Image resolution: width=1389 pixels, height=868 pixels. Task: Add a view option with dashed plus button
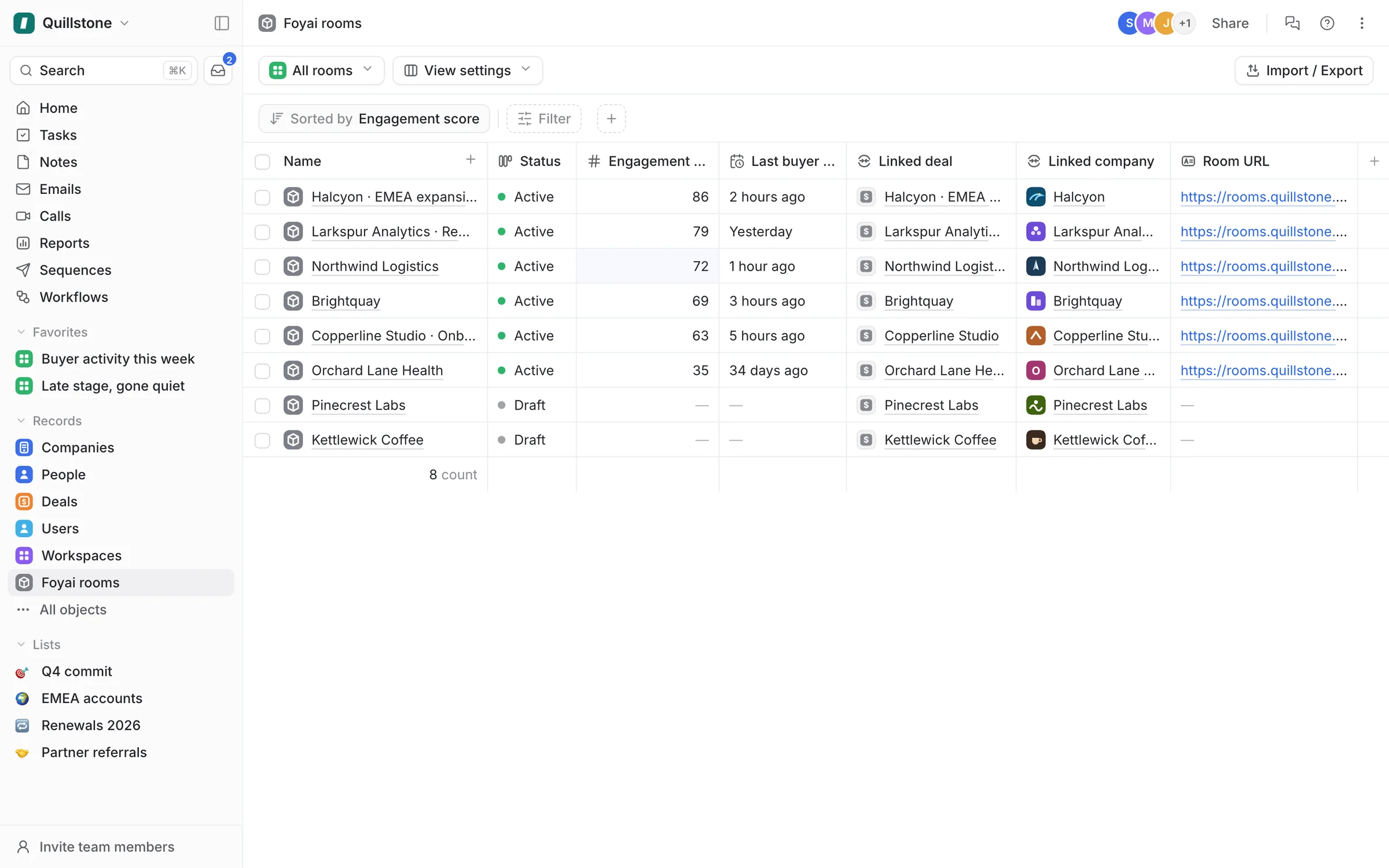coord(611,119)
